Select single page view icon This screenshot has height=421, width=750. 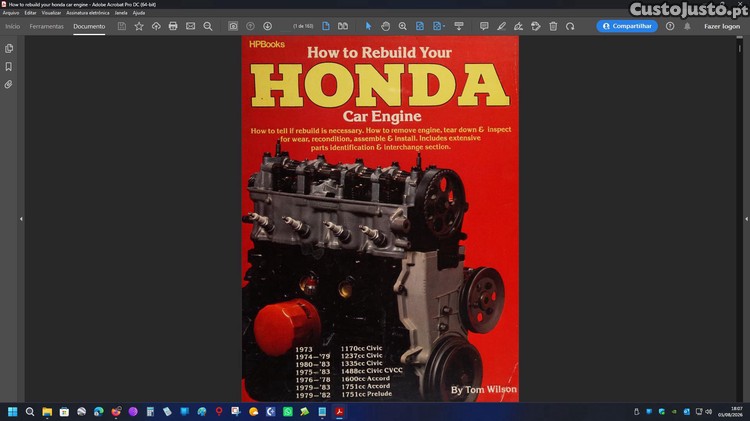(x=326, y=26)
